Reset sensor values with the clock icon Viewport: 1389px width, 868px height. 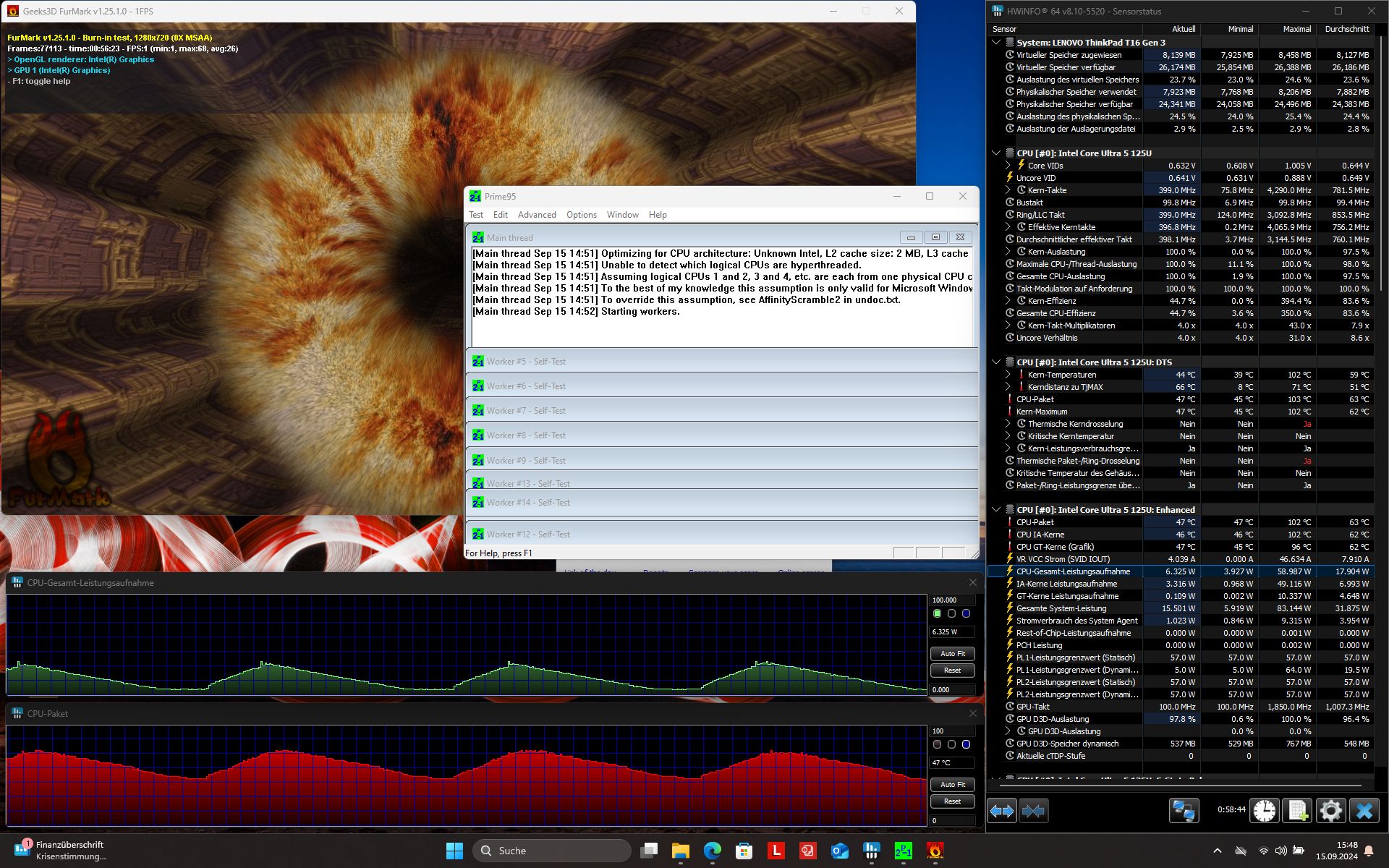coord(1264,811)
